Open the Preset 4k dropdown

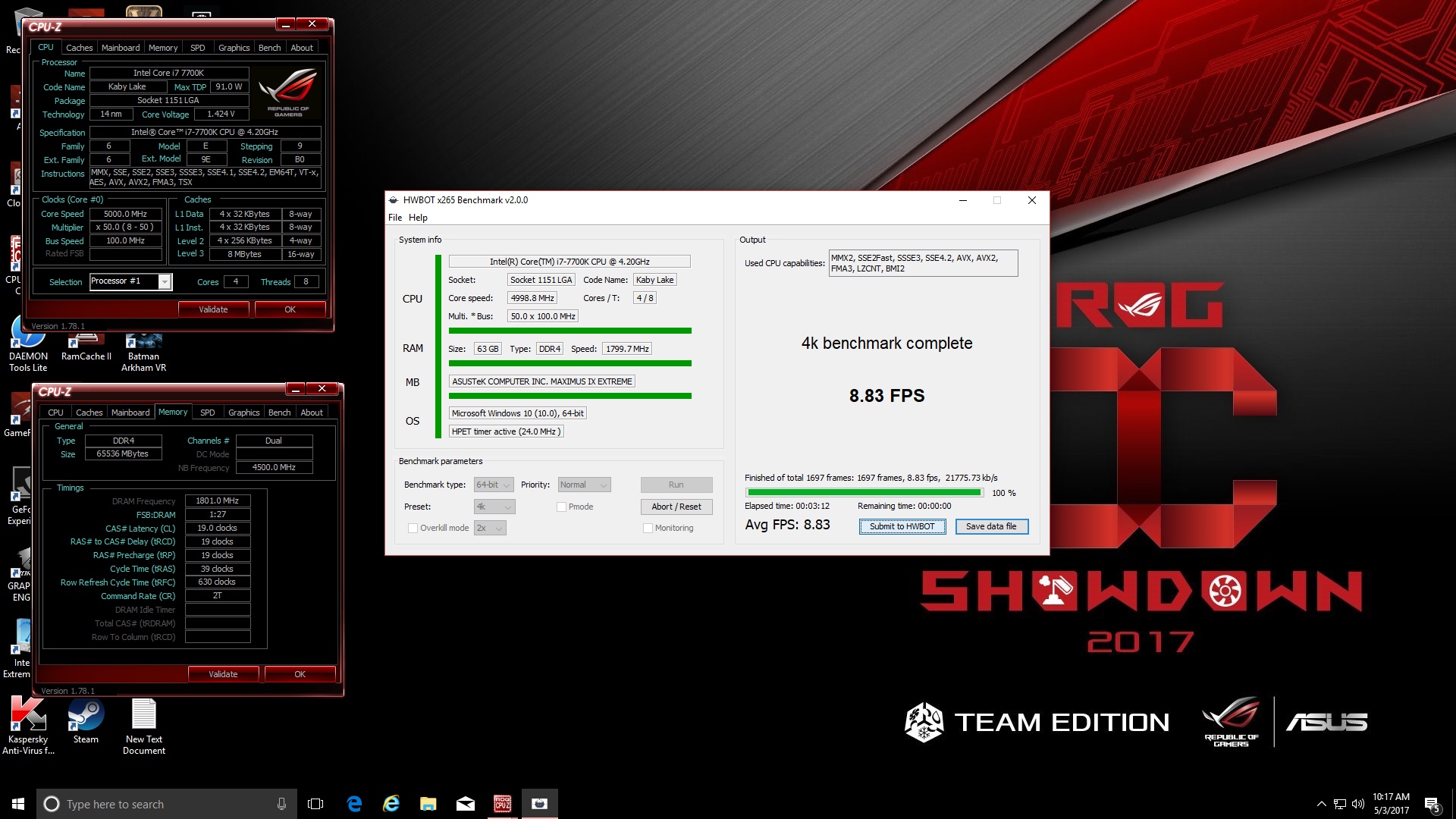click(494, 507)
